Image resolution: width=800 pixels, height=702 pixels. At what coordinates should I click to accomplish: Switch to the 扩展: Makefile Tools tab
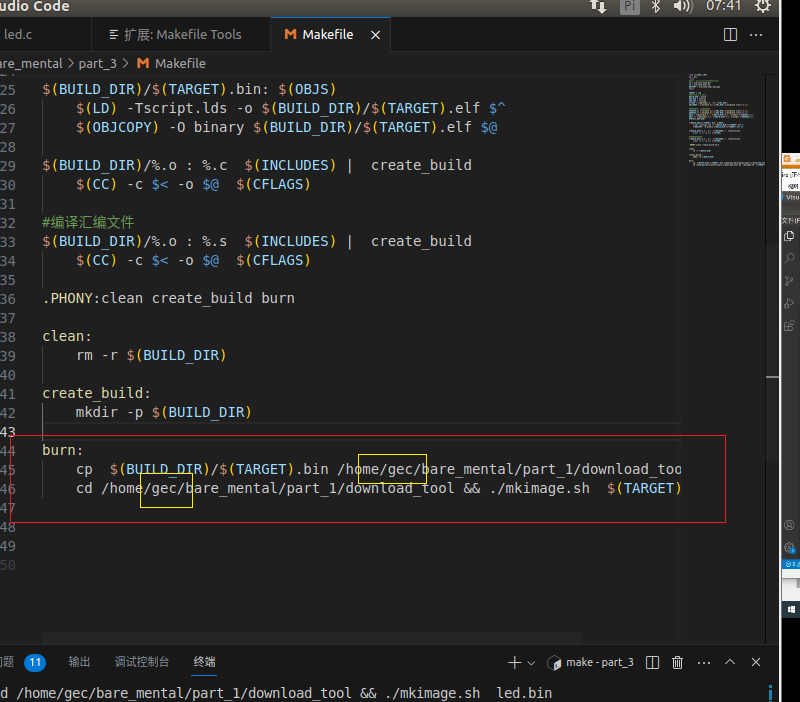click(x=180, y=33)
